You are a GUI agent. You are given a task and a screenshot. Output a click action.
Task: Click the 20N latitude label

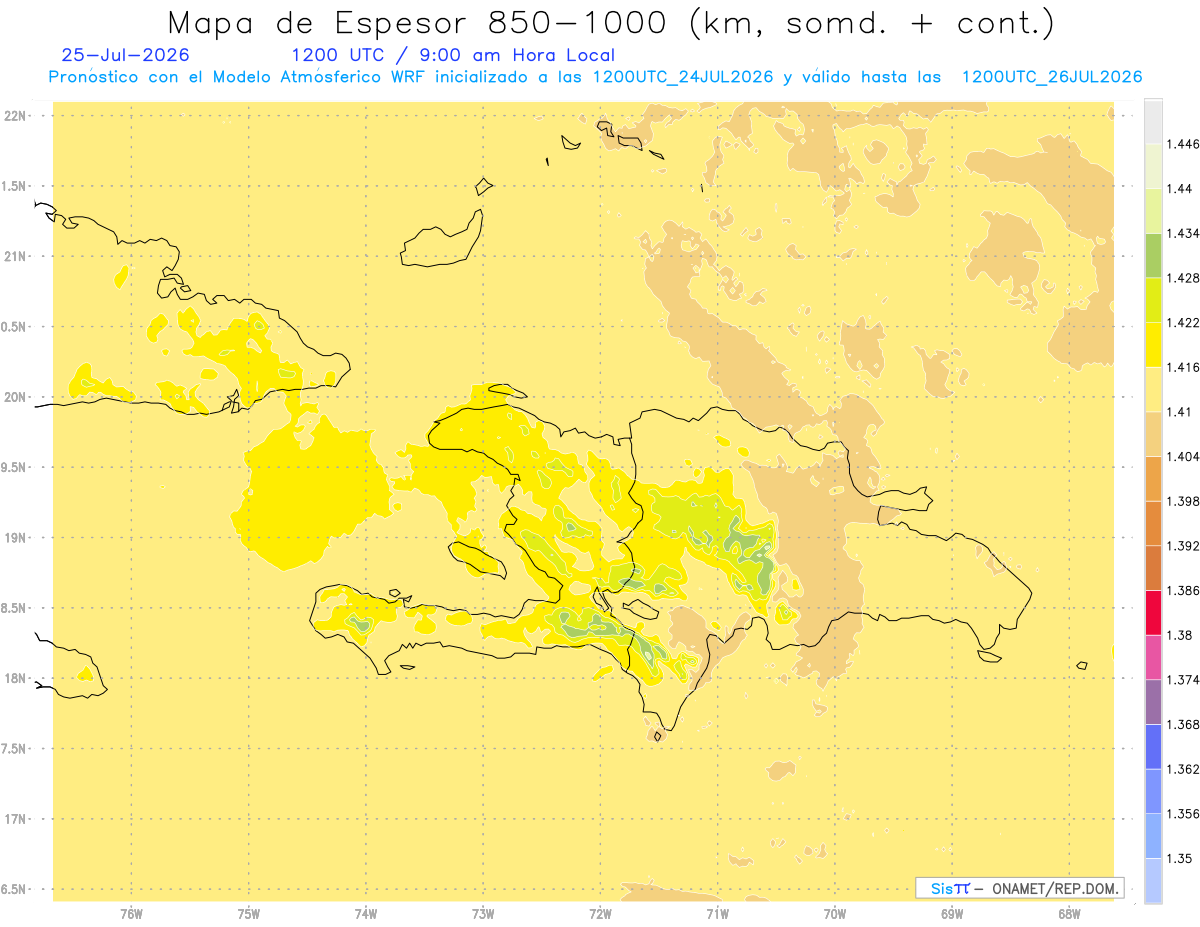pyautogui.click(x=14, y=397)
